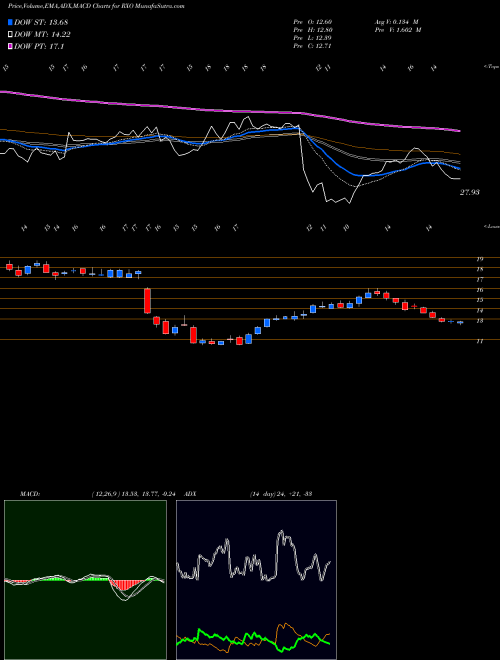The image size is (500, 660).
Task: Click the MACD (12,26,9) values text
Action: [136, 494]
